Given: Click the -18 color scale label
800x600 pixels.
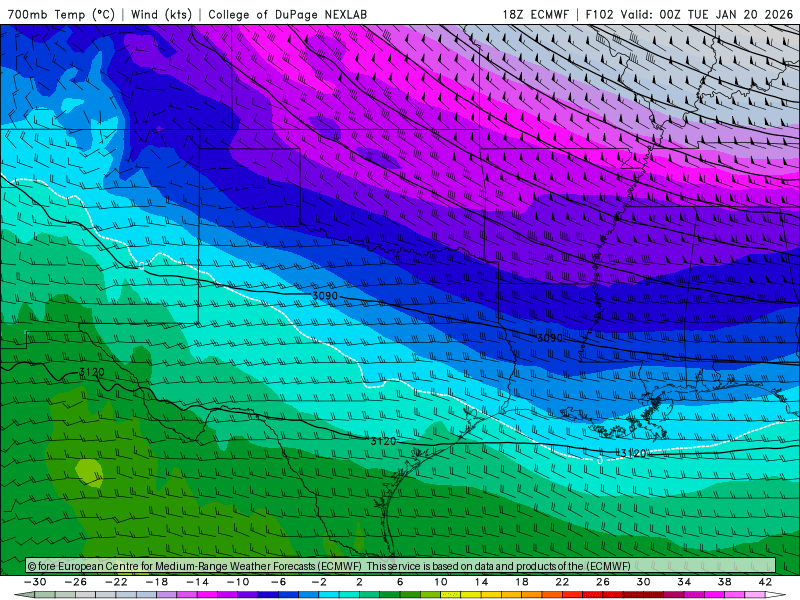Looking at the screenshot, I should pyautogui.click(x=157, y=582).
